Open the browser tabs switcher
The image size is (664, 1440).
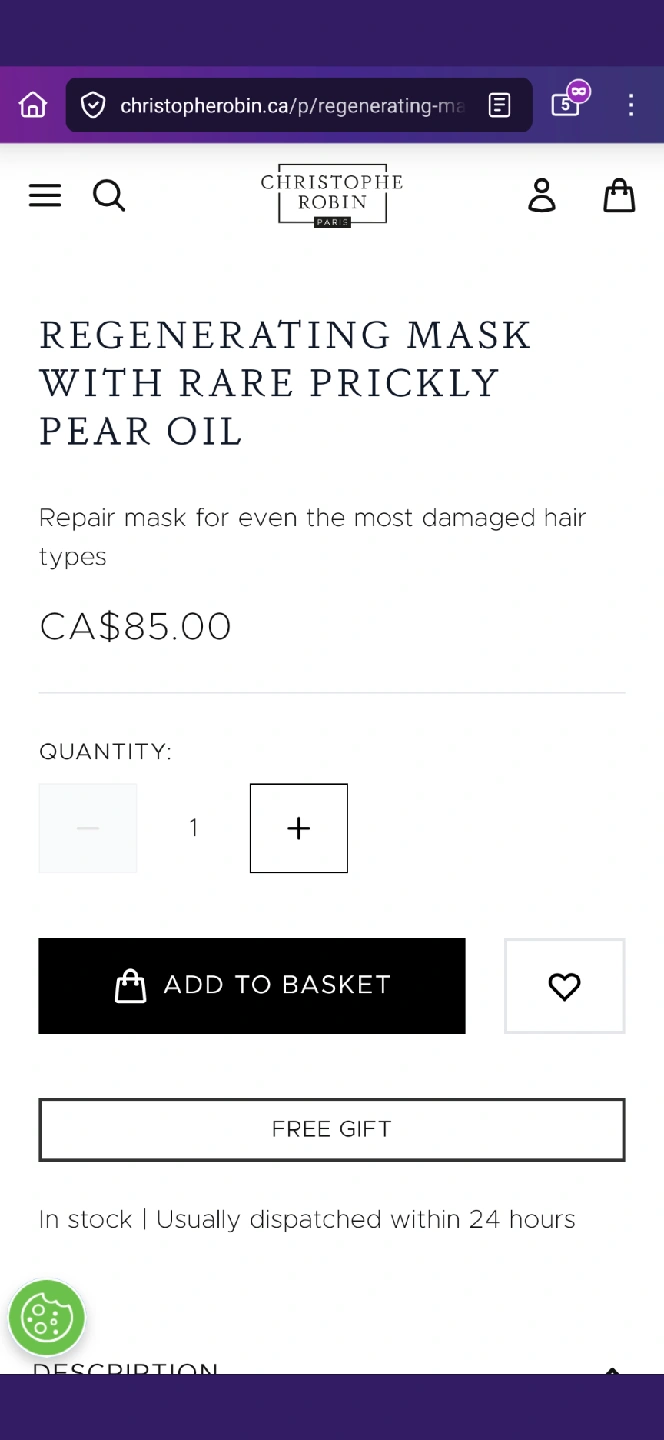click(566, 104)
